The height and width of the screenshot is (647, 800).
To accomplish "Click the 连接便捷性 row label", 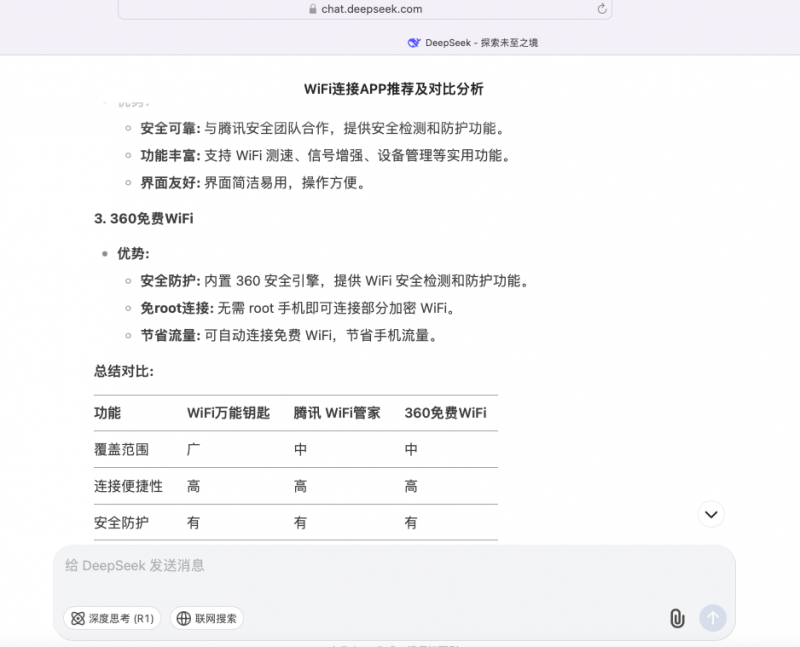I will [x=129, y=486].
